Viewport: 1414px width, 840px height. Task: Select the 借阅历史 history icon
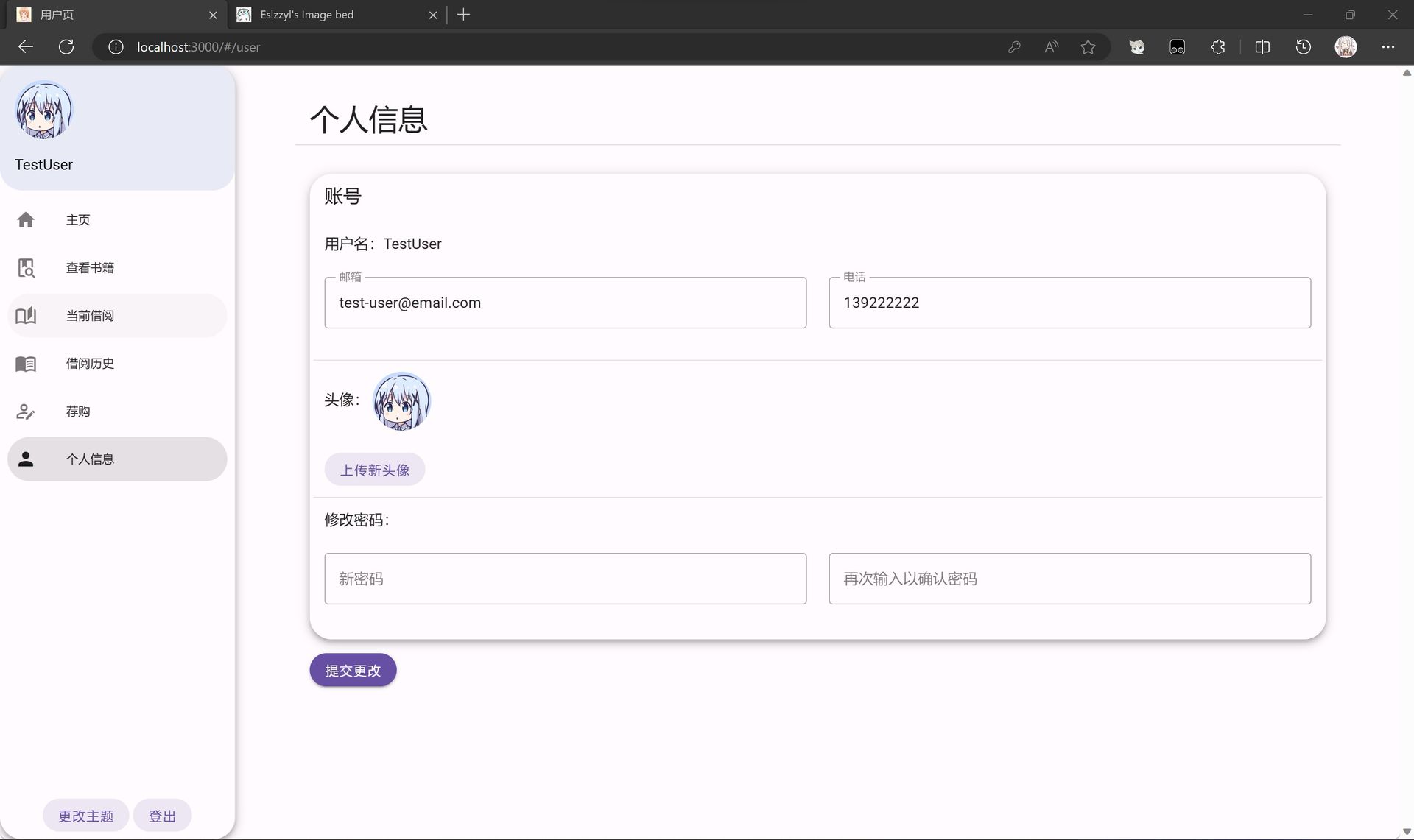(26, 363)
